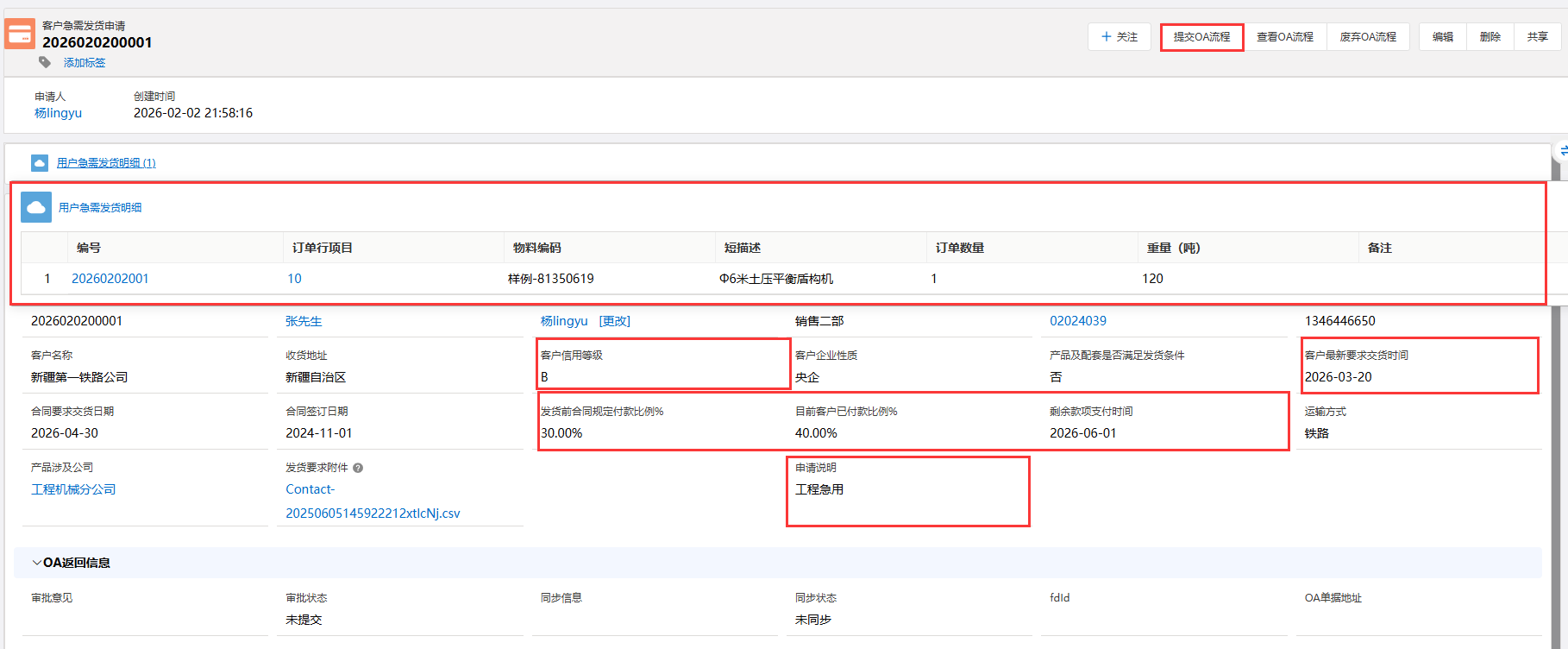Jump to 用户急需发货明细 (1) related list
The height and width of the screenshot is (649, 1568).
coord(106,163)
